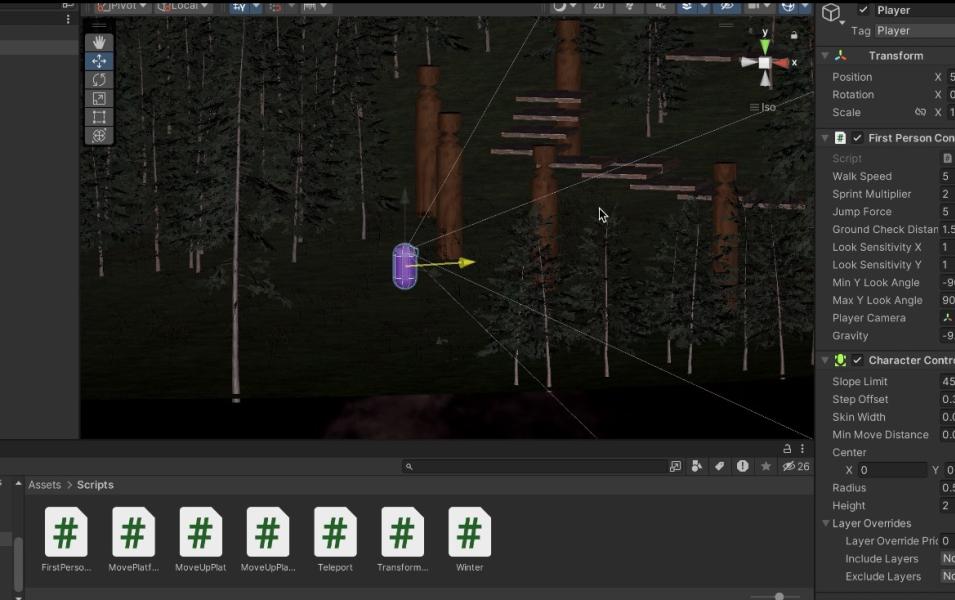The width and height of the screenshot is (955, 600).
Task: Open the Project panel three-dot menu
Action: pyautogui.click(x=802, y=449)
